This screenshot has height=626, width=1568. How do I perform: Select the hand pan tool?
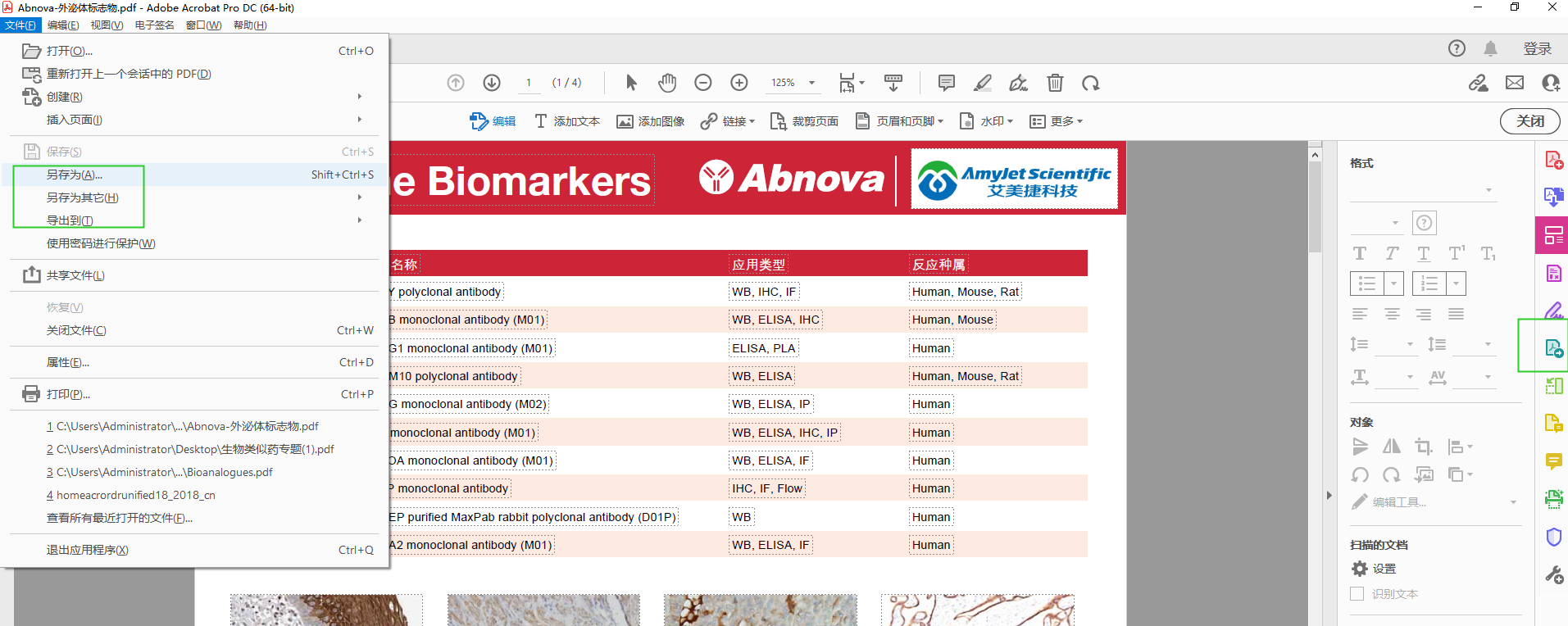[667, 83]
